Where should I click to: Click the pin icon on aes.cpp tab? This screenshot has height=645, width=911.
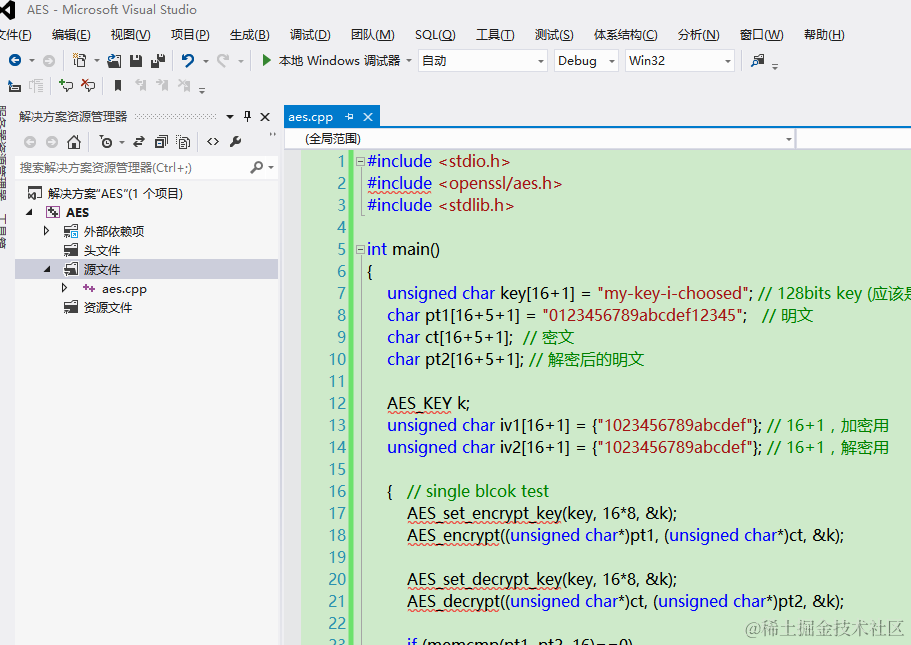click(349, 117)
